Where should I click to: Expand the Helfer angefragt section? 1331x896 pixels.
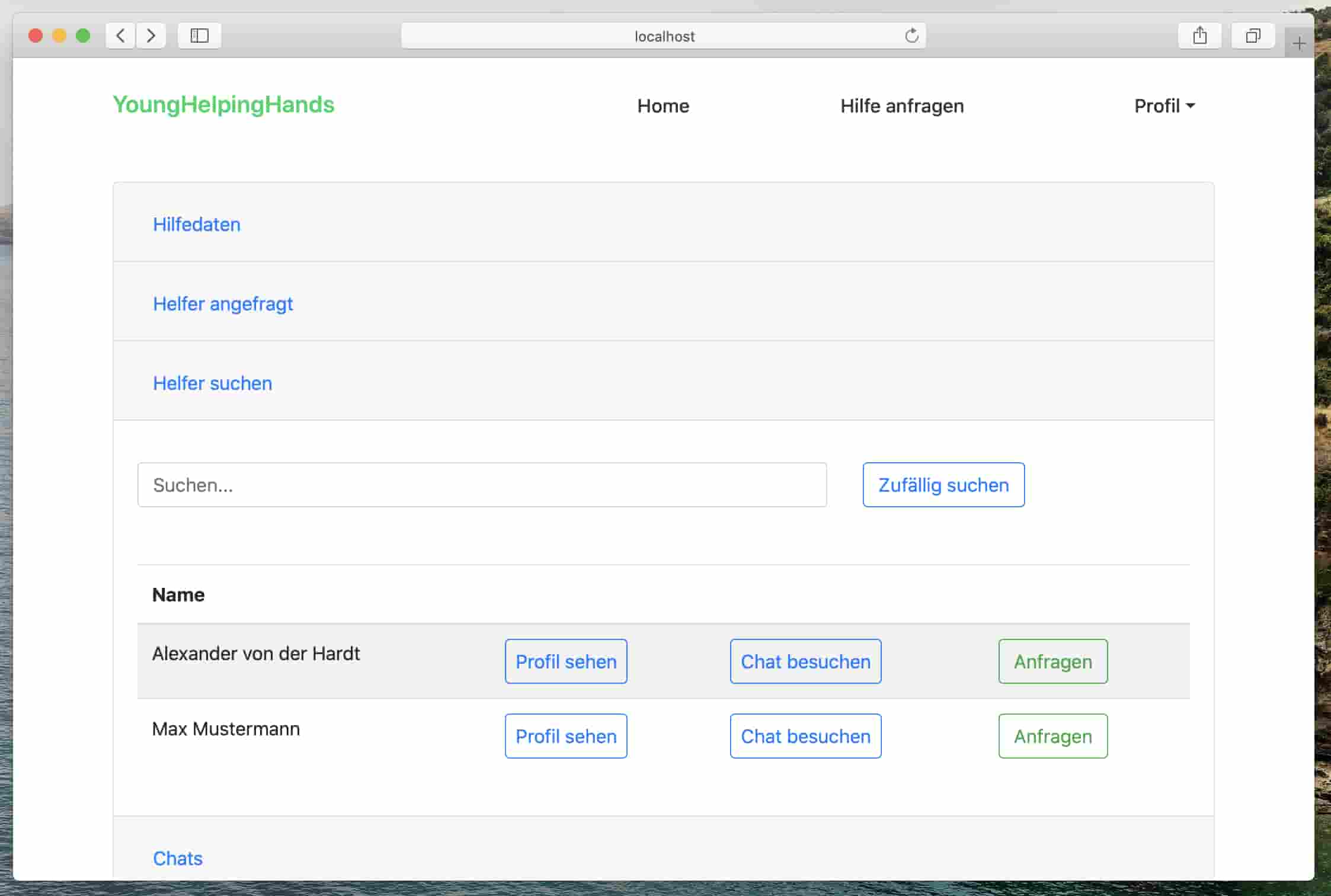[222, 303]
